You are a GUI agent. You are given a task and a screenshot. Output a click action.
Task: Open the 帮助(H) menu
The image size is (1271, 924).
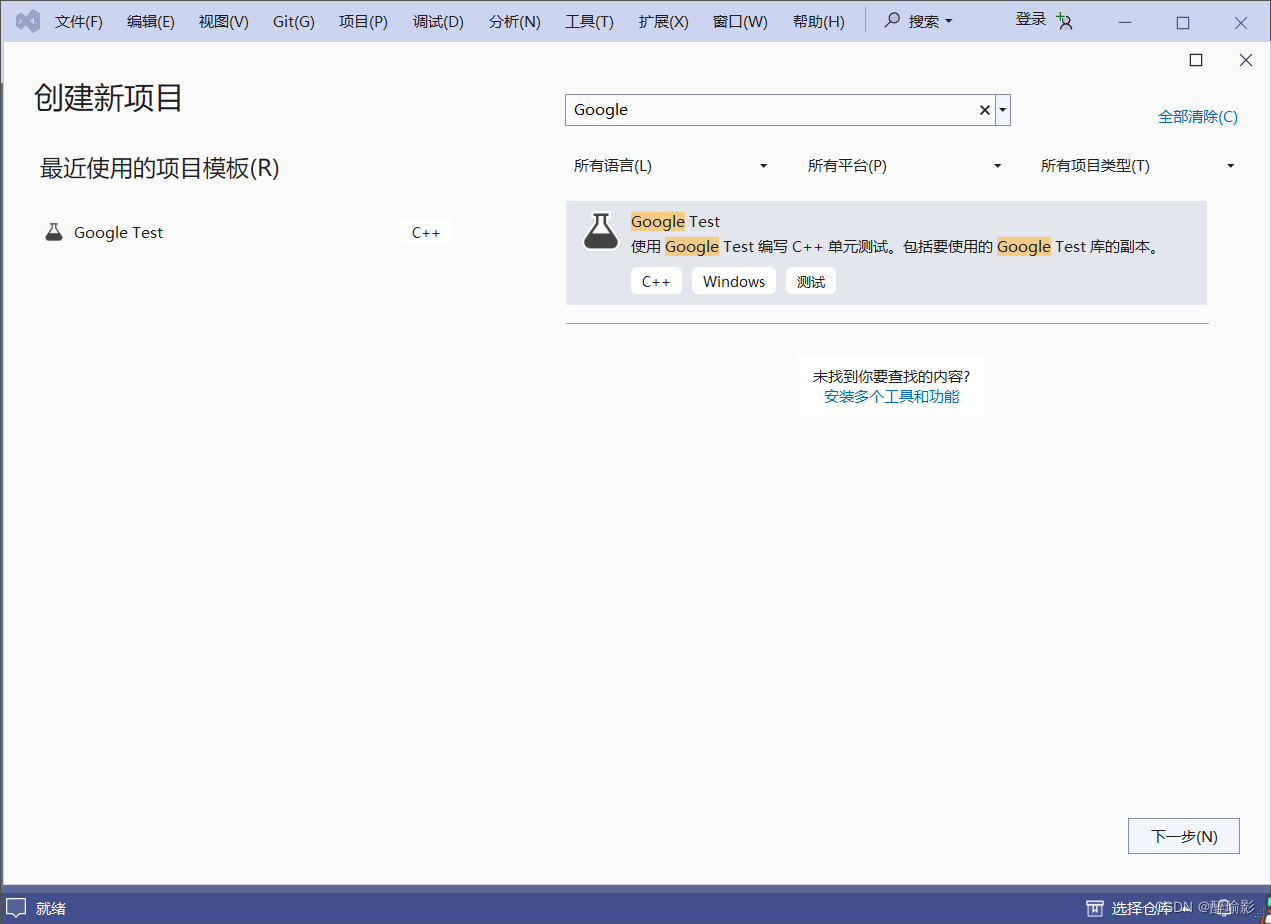(819, 22)
